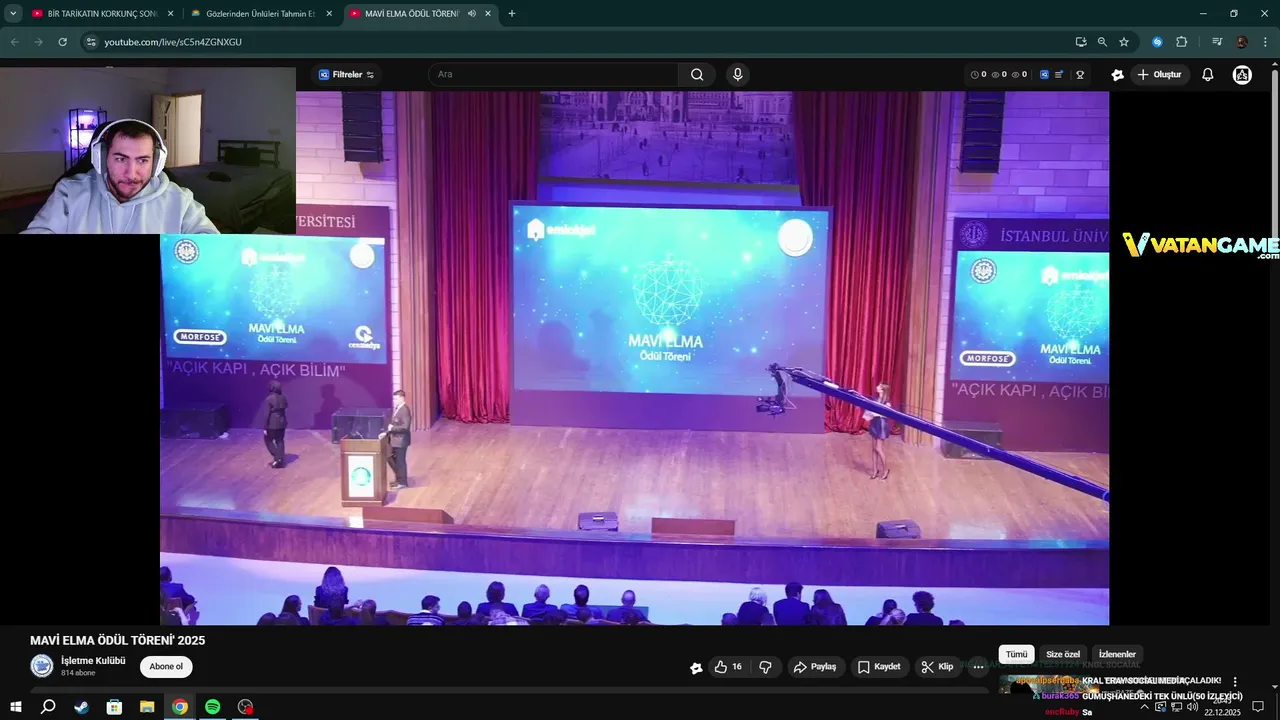
Task: Like the video with thumbs-up
Action: 728,667
